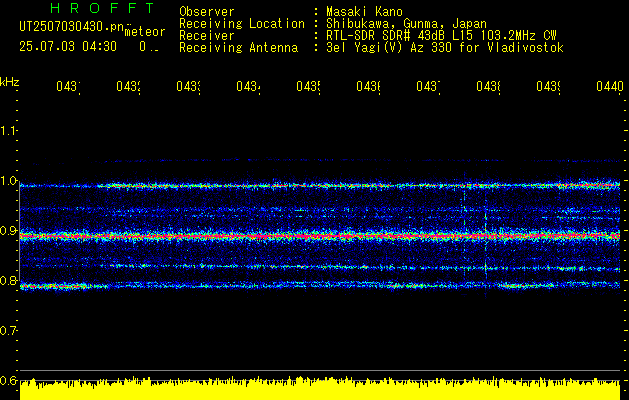Click the 0431 time marker
629x400 pixels.
coord(68,86)
